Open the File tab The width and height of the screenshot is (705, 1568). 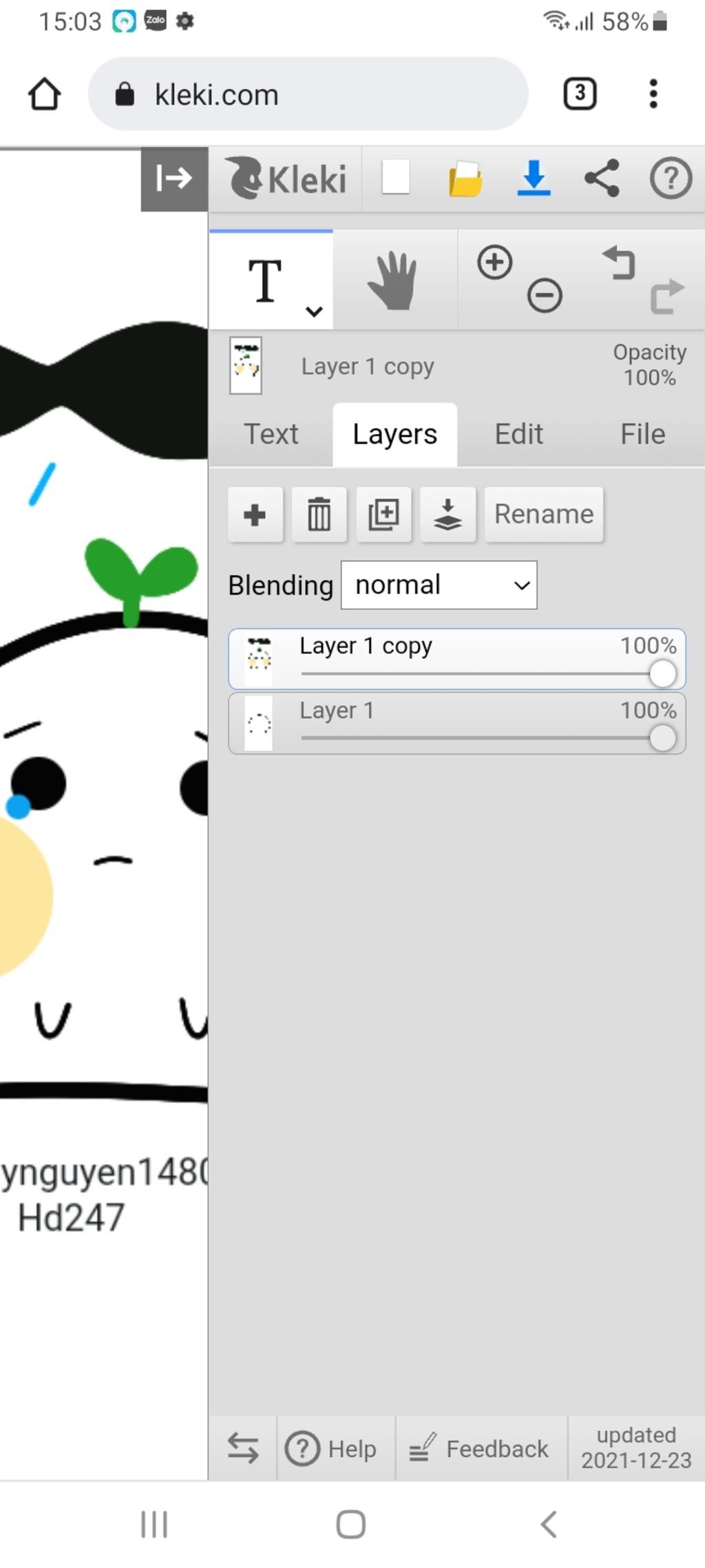642,434
